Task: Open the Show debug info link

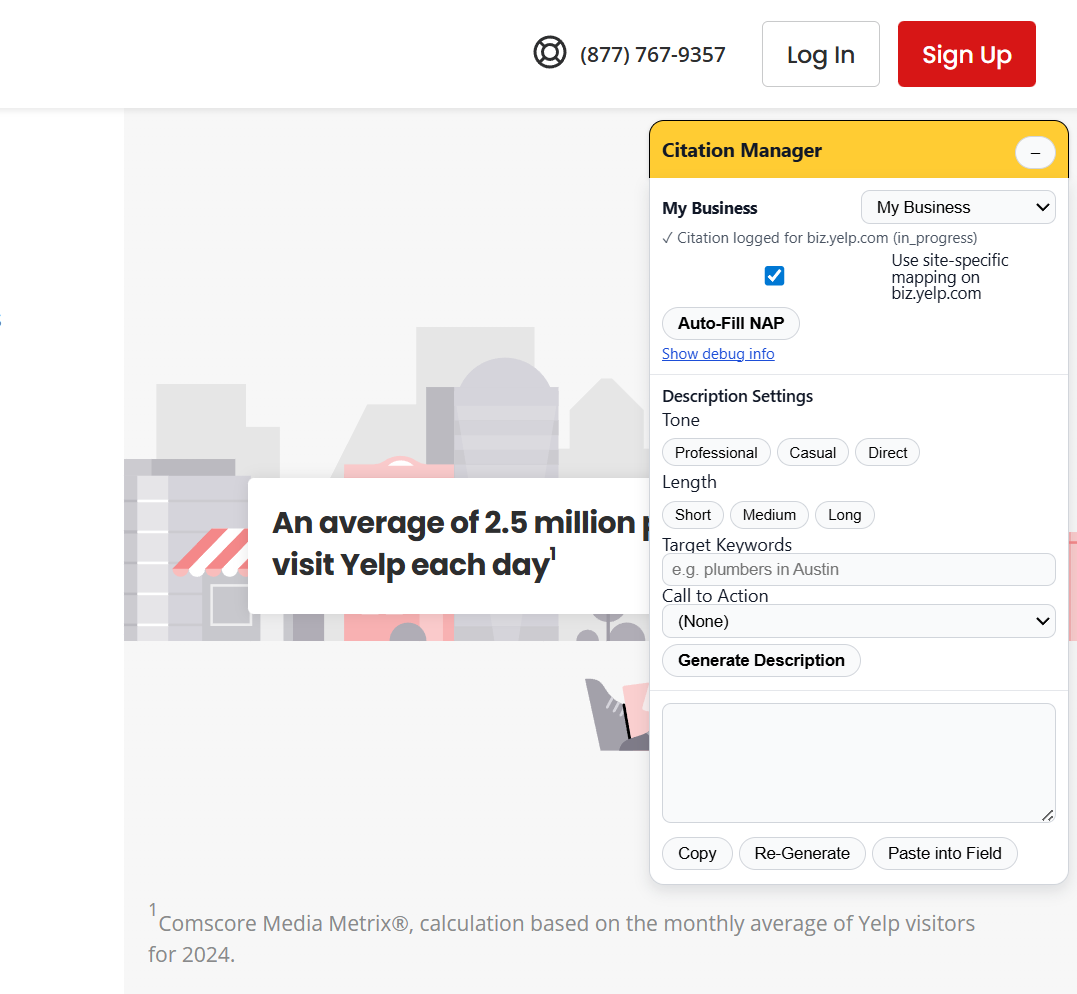Action: 718,354
